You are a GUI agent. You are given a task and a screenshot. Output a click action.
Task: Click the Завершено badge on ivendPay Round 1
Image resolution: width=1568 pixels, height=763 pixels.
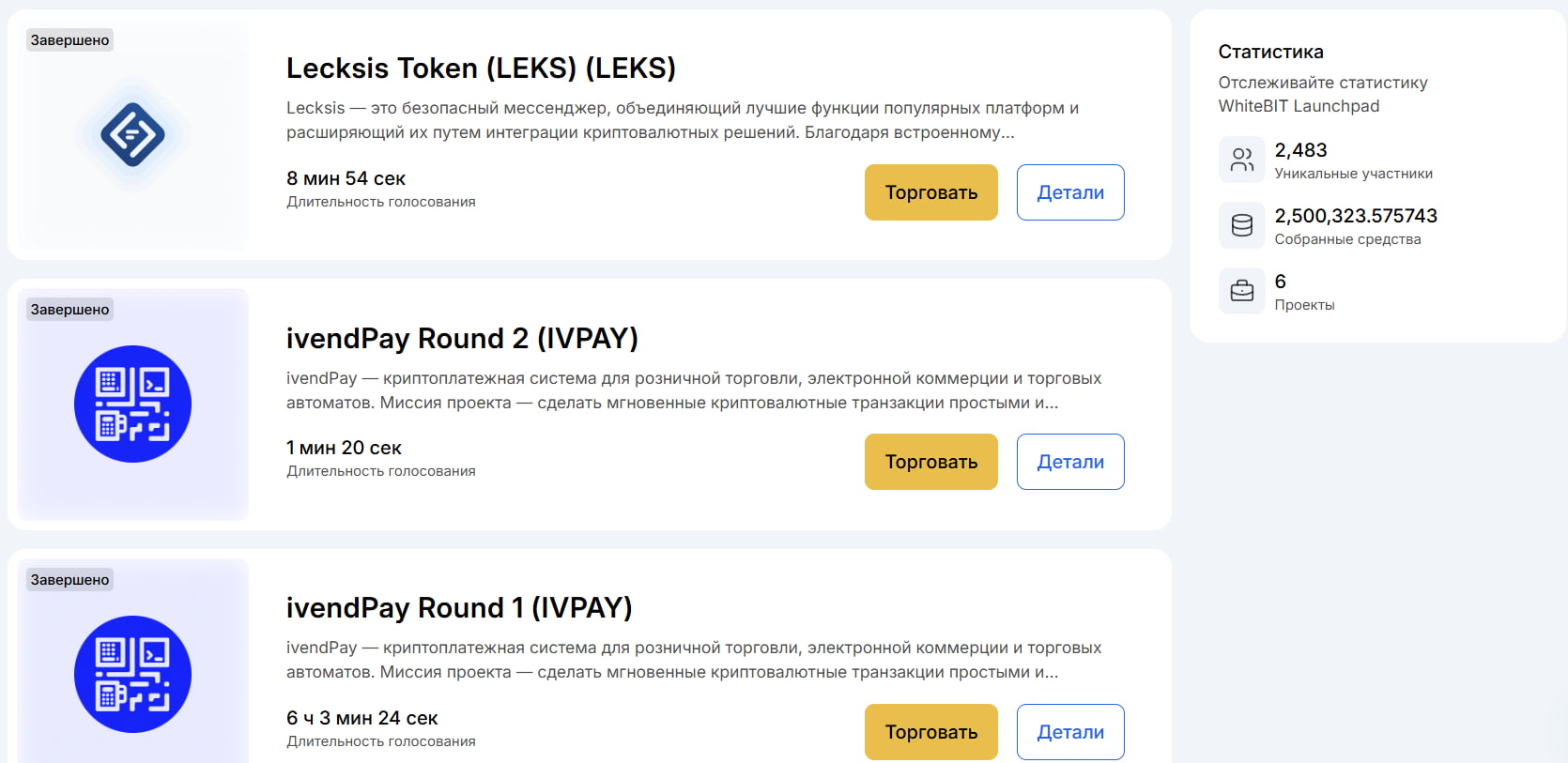[70, 580]
